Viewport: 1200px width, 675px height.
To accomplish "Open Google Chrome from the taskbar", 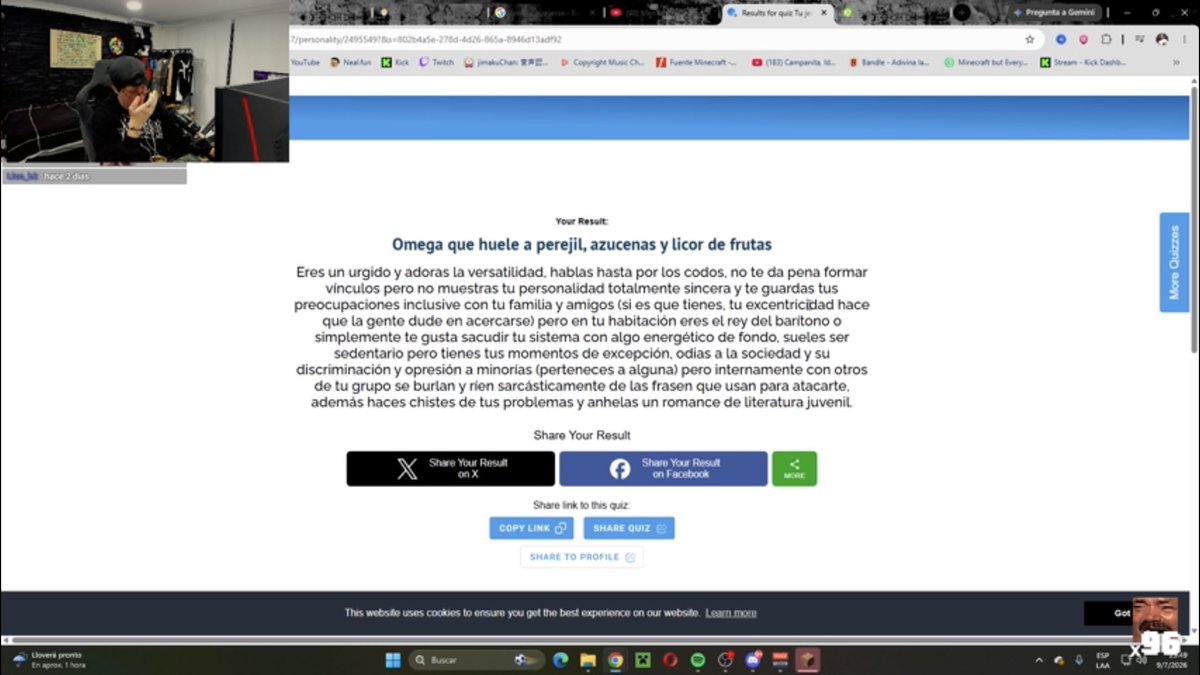I will tap(615, 660).
